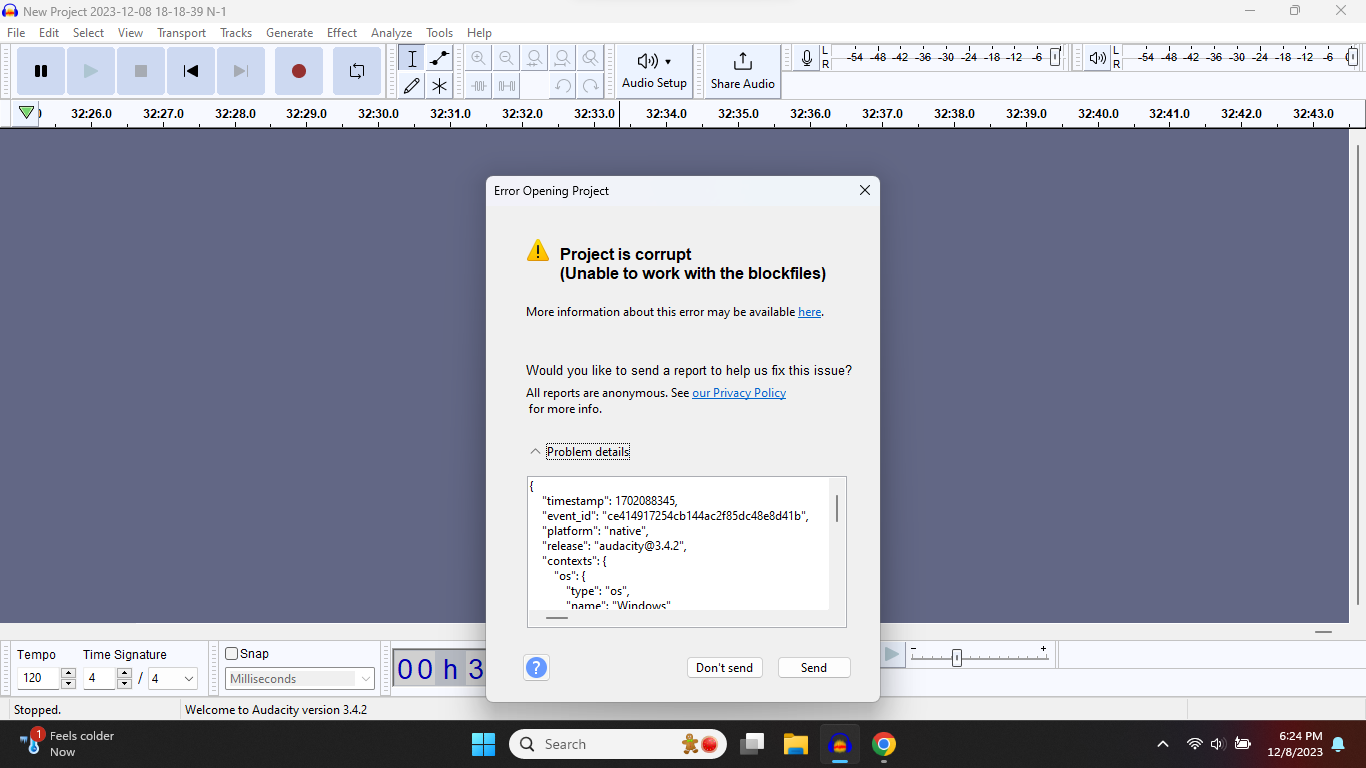Click the Zoom Out magnifier
This screenshot has width=1366, height=768.
coord(507,59)
